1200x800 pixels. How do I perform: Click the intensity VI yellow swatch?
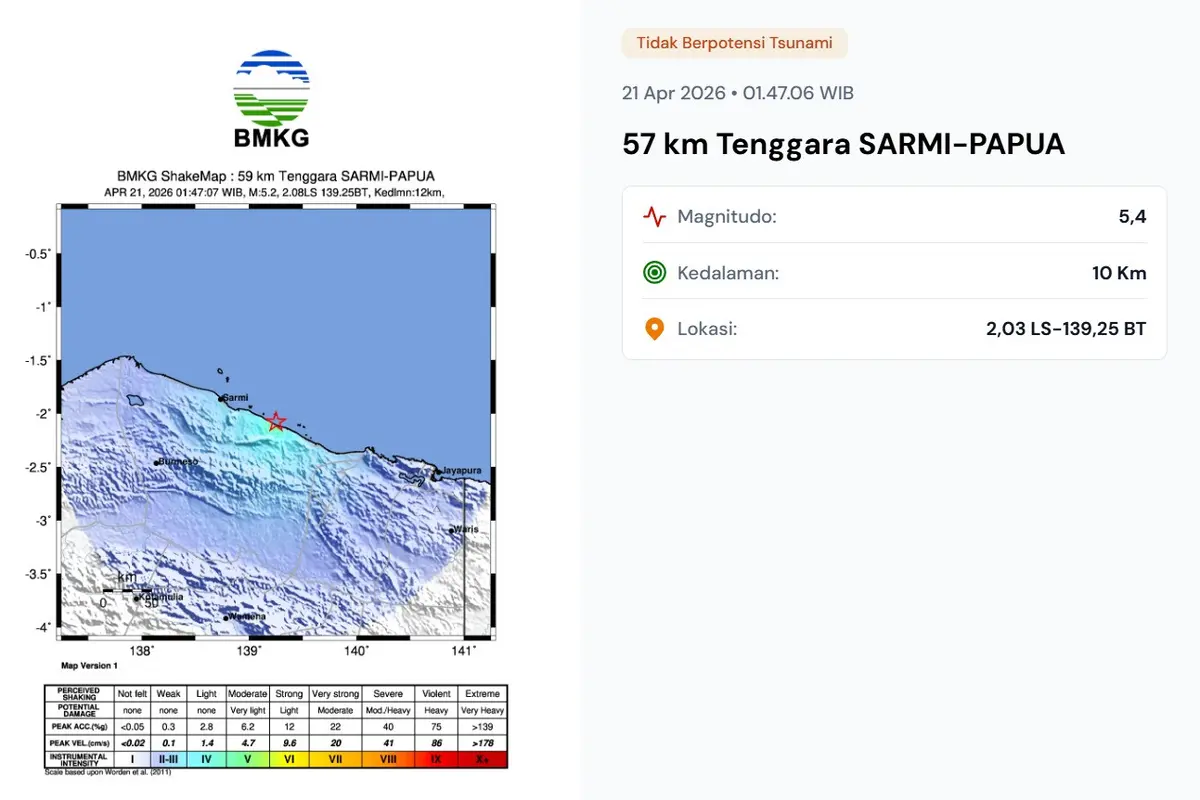289,761
